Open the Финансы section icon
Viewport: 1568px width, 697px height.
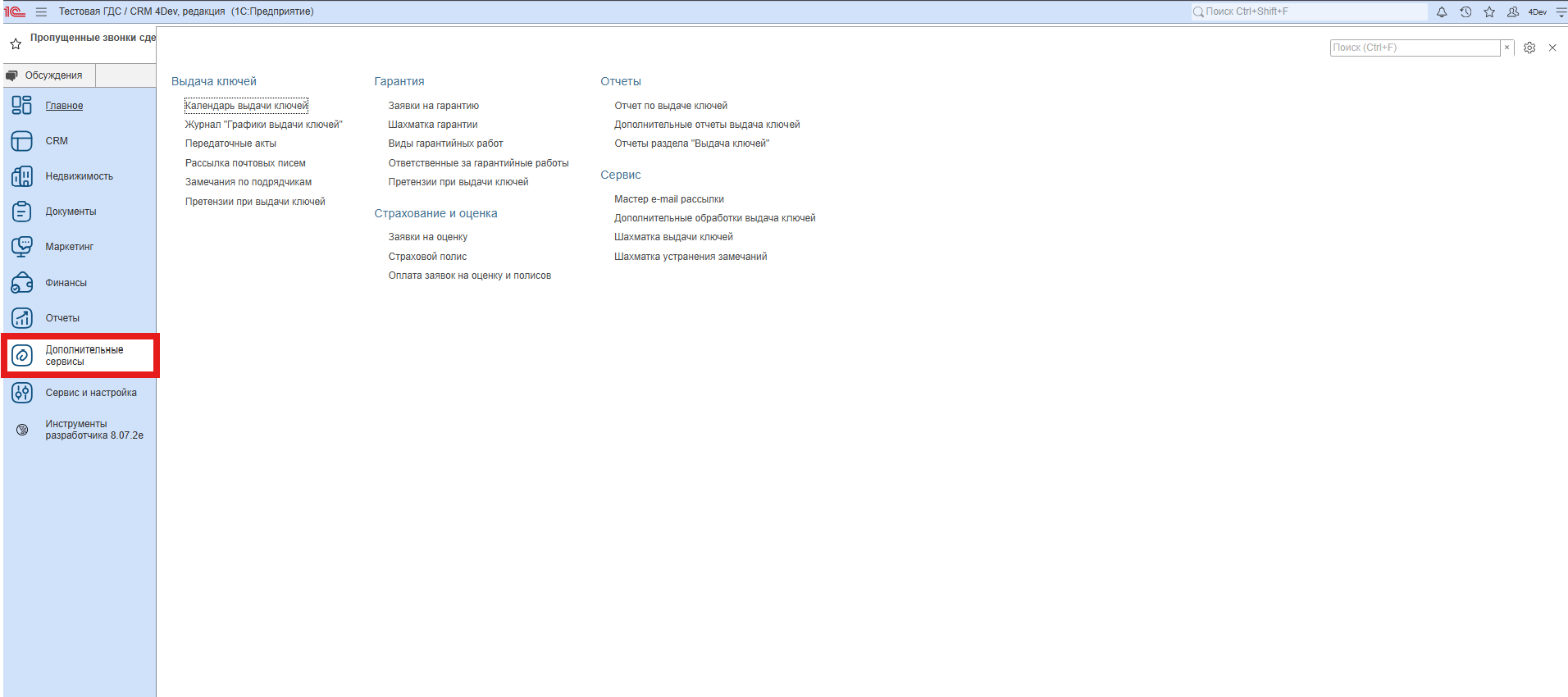pos(22,283)
